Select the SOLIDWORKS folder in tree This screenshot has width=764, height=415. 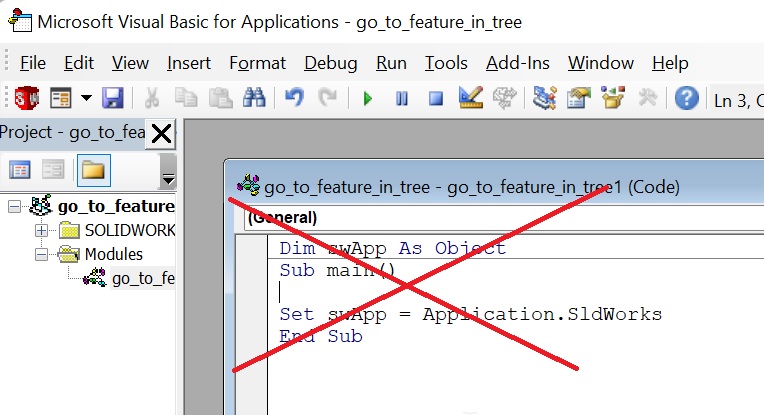point(130,230)
